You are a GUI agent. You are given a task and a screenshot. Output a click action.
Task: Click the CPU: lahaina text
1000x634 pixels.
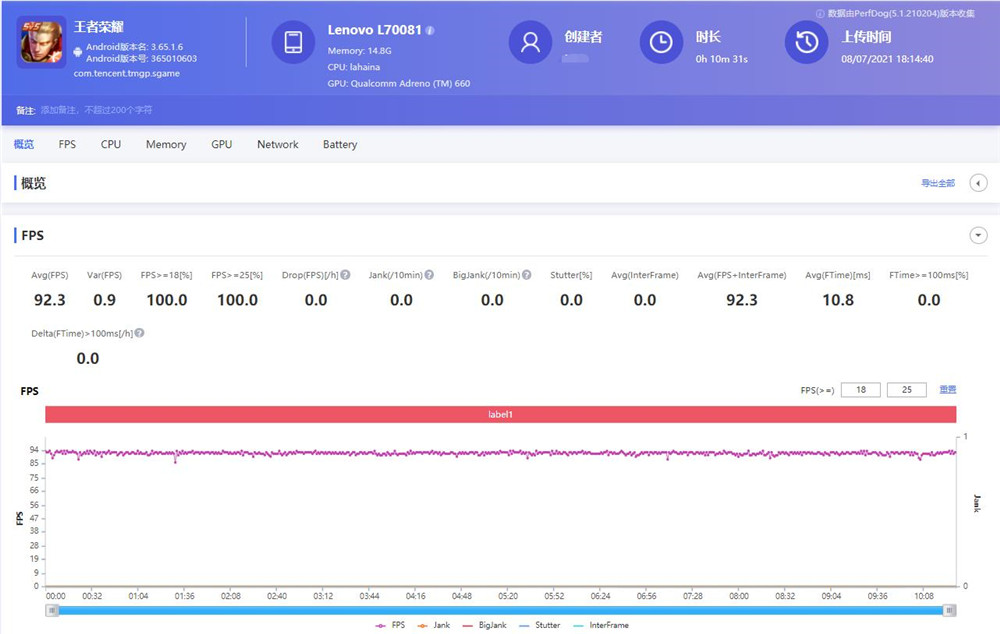point(353,67)
